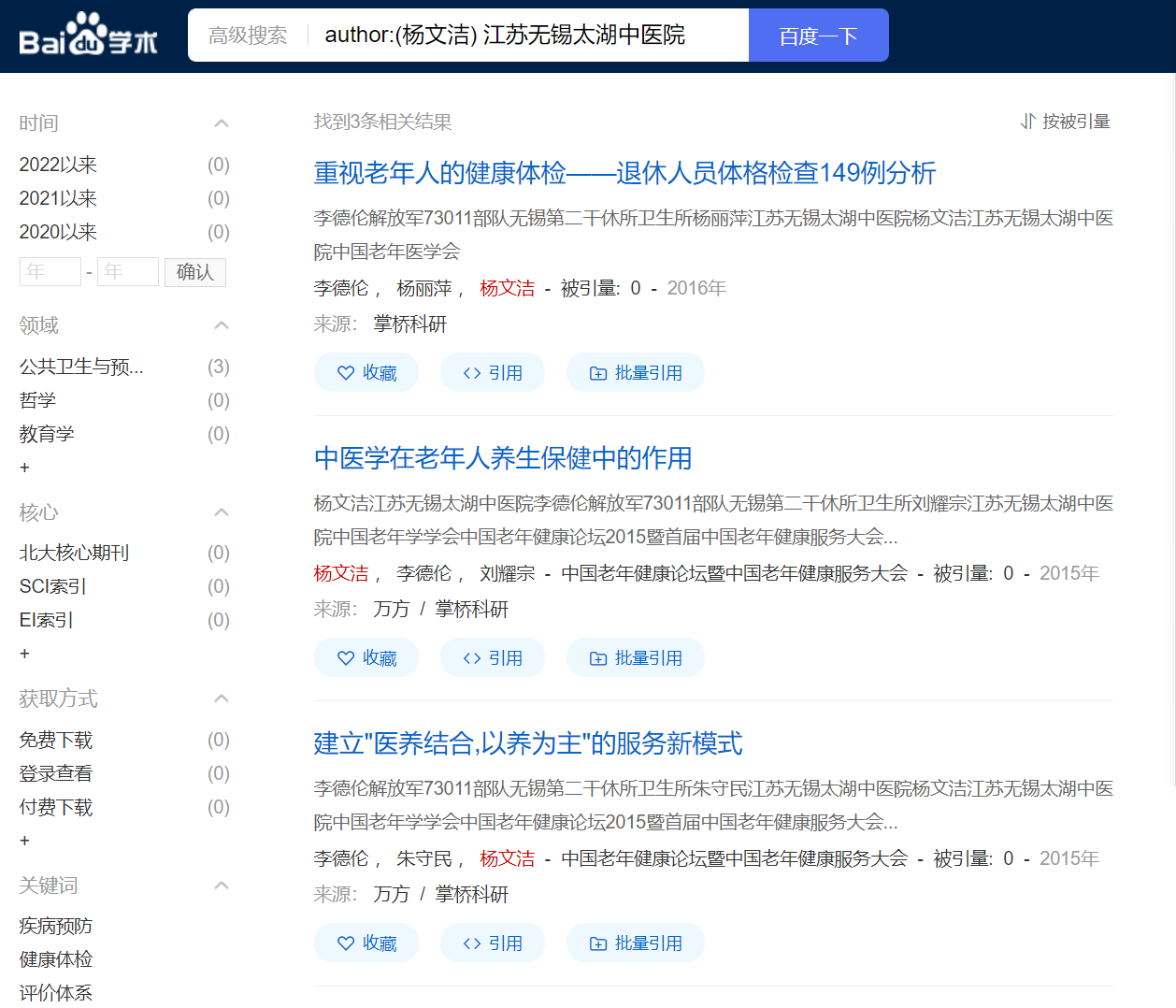The height and width of the screenshot is (1008, 1176).
Task: Filter by 登录查看 access
Action: tap(56, 773)
